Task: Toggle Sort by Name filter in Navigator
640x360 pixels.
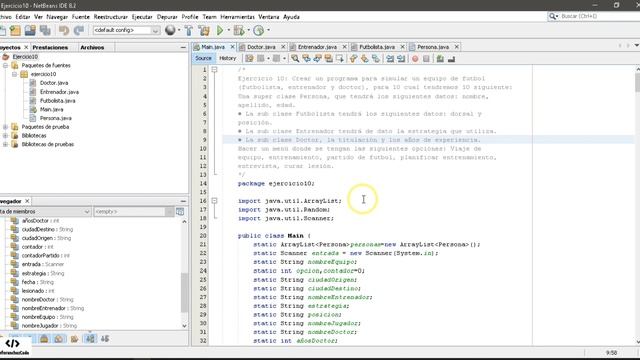Action: 90,339
